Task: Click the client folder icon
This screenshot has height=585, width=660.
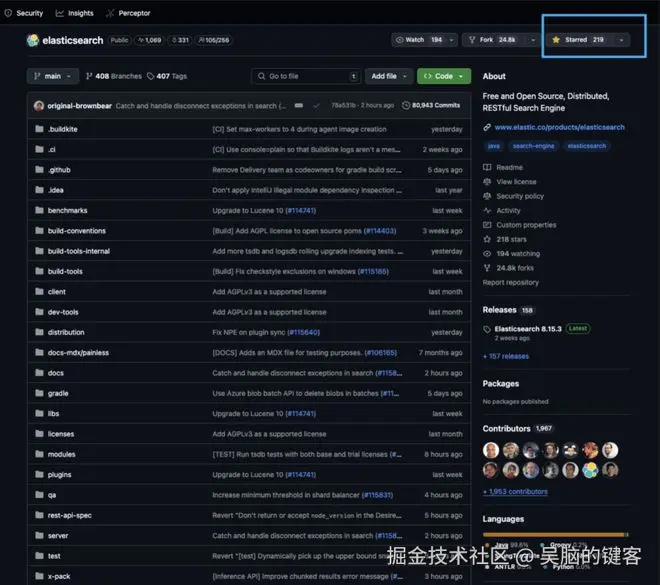Action: [x=39, y=291]
